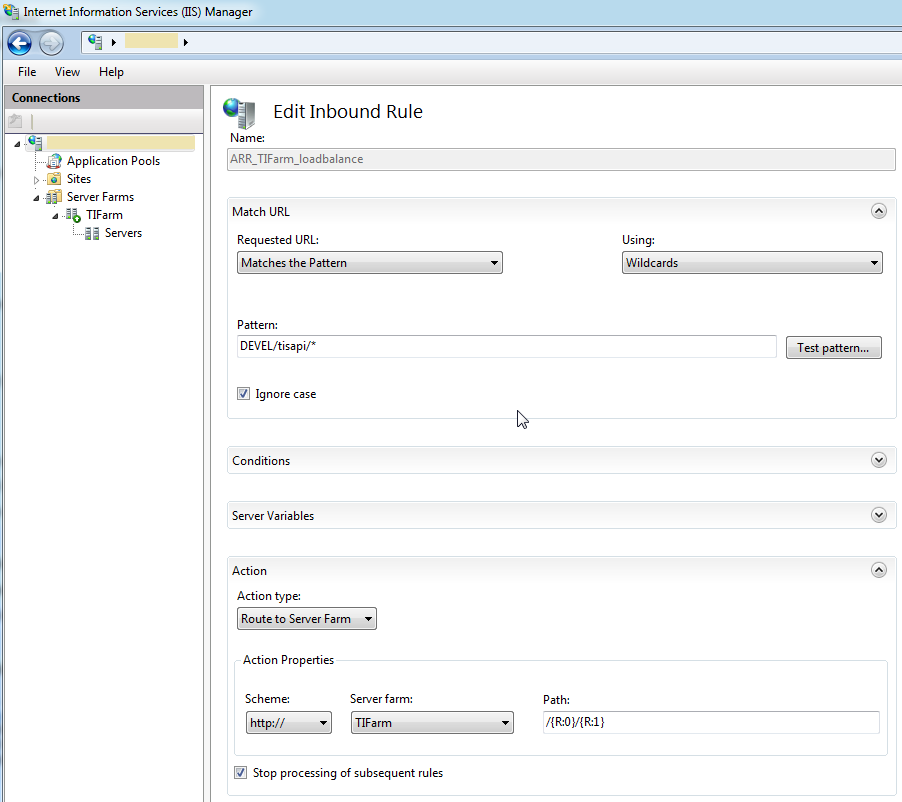Image resolution: width=902 pixels, height=802 pixels.
Task: Click the Conditions section title
Action: [x=261, y=461]
